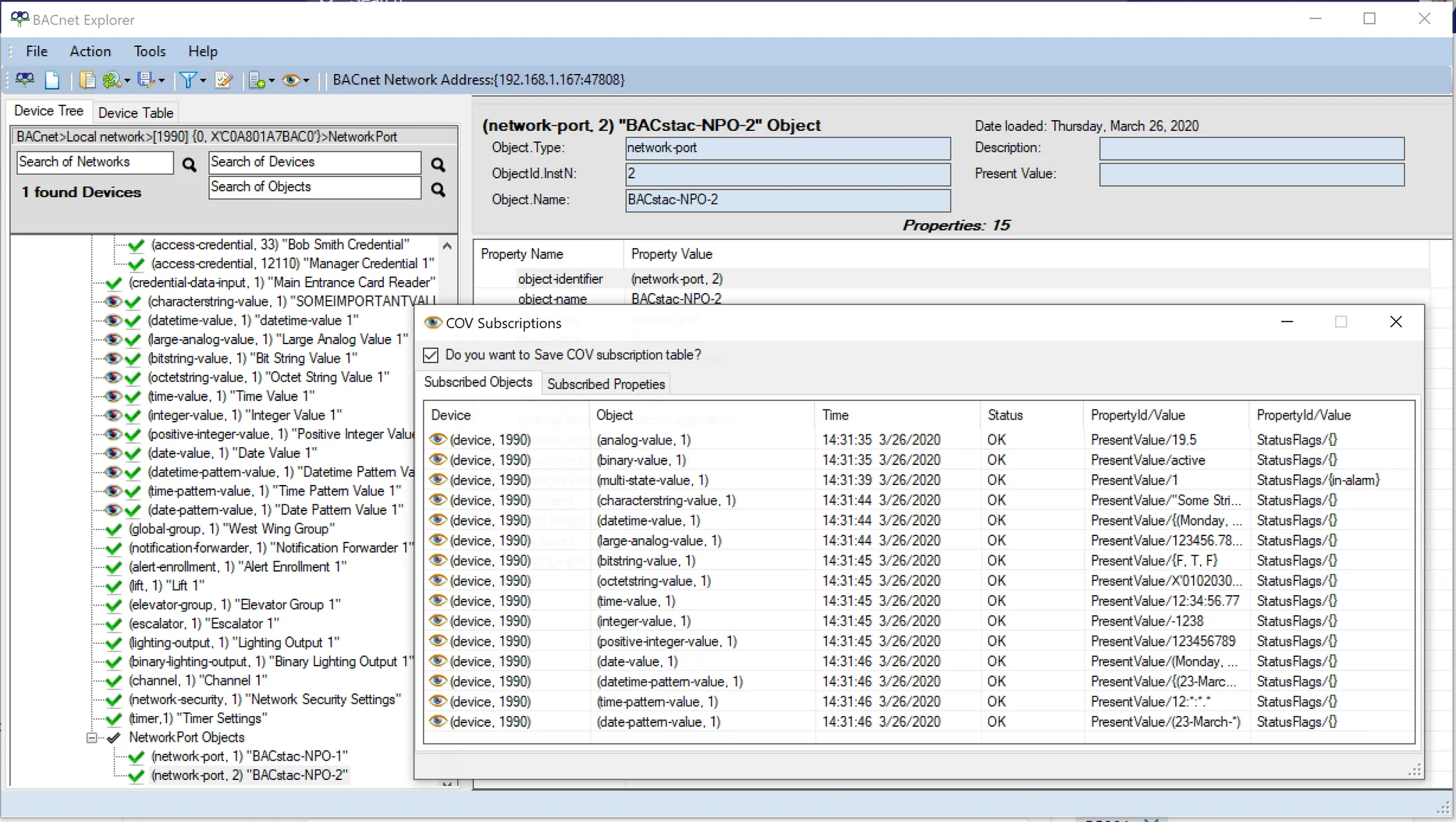1456x822 pixels.
Task: Click the Search of Devices magnifier button
Action: point(438,164)
